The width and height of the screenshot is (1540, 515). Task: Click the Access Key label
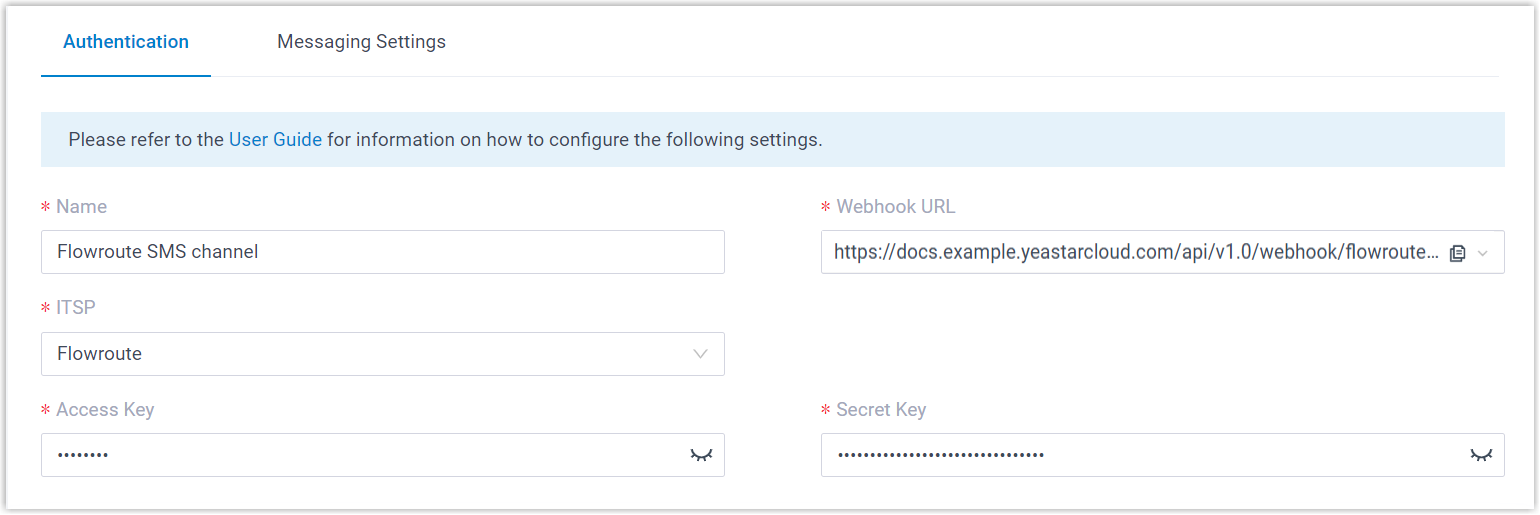[x=105, y=410]
